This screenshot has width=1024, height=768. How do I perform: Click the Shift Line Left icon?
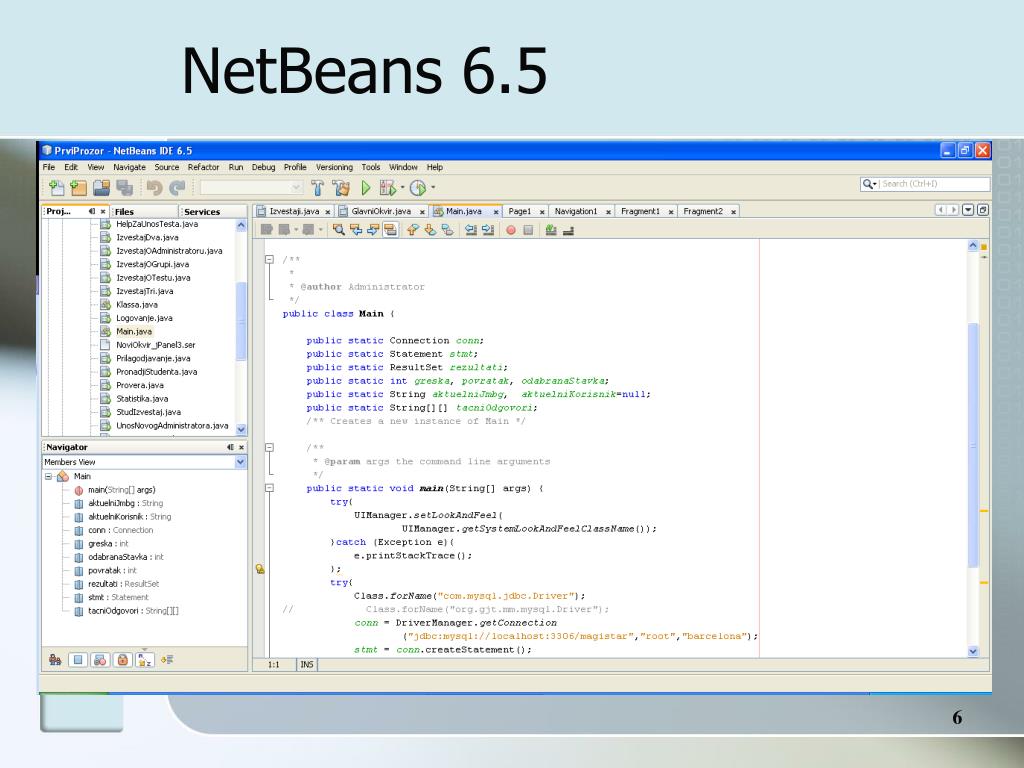click(471, 230)
